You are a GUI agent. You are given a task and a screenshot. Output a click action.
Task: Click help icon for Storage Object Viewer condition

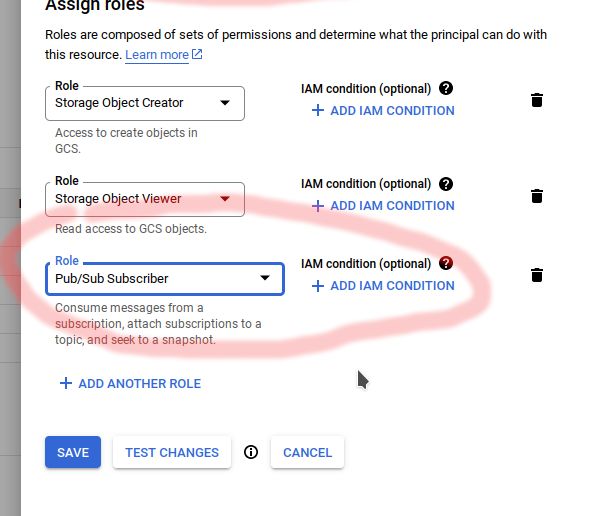(x=446, y=184)
